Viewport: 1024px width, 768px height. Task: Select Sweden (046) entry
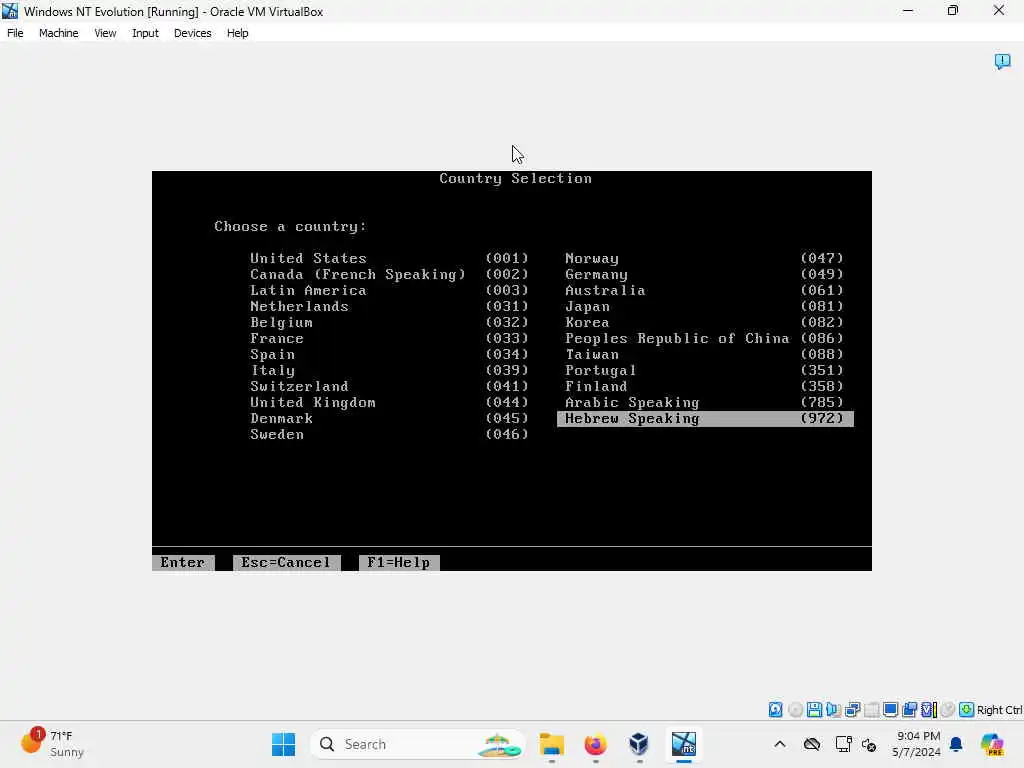tap(389, 434)
